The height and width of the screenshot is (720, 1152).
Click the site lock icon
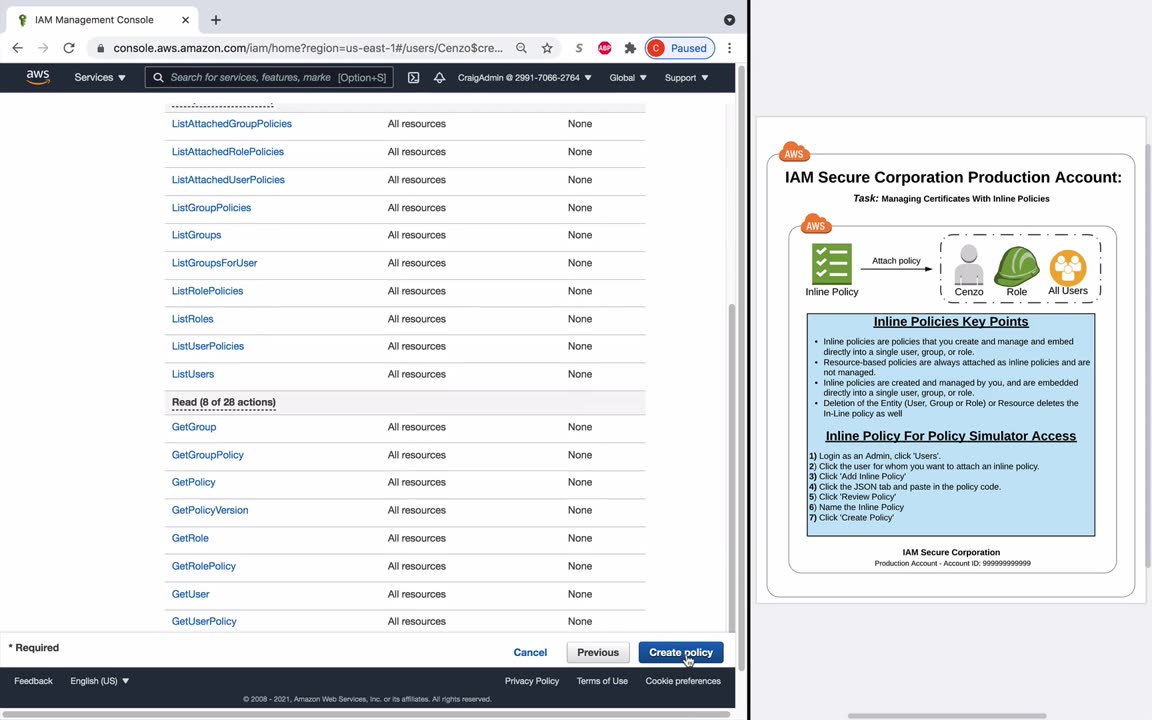point(101,48)
